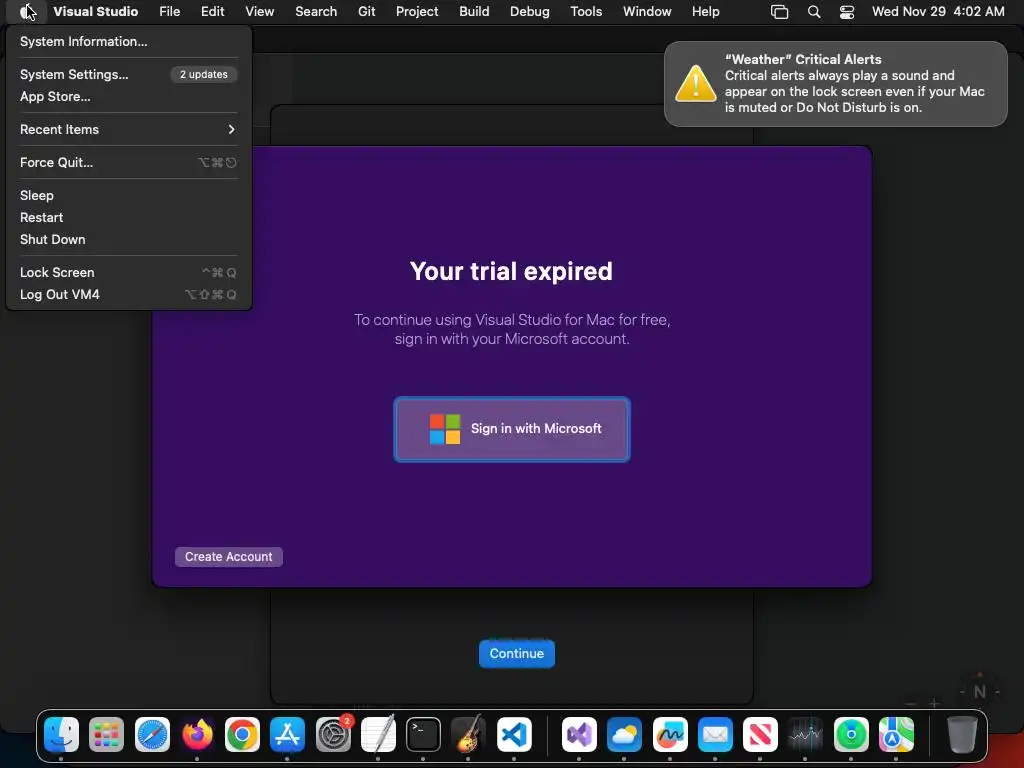Open Terminal from the dock
This screenshot has width=1024, height=768.
click(x=423, y=735)
